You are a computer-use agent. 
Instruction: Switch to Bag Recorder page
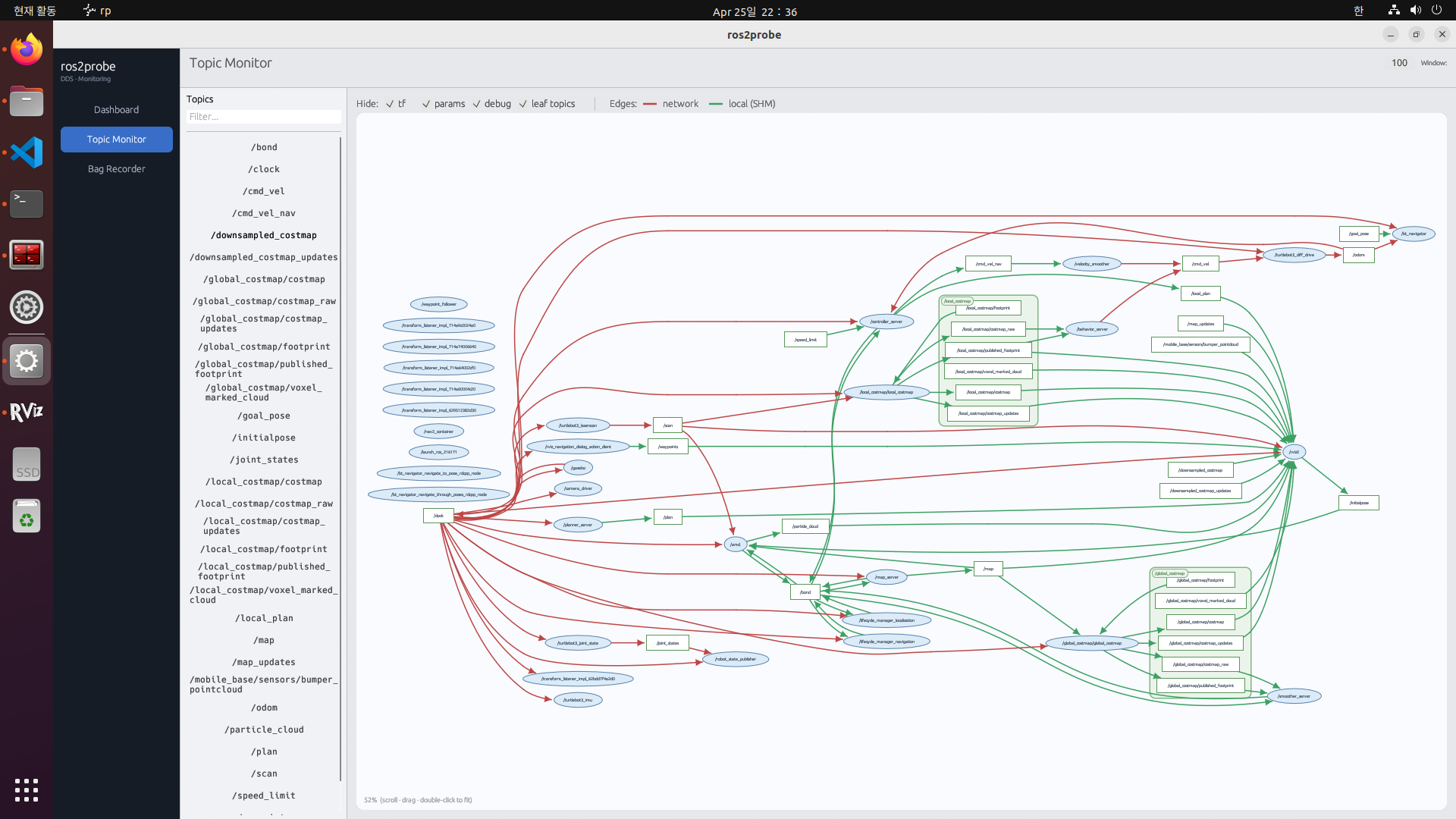(116, 169)
